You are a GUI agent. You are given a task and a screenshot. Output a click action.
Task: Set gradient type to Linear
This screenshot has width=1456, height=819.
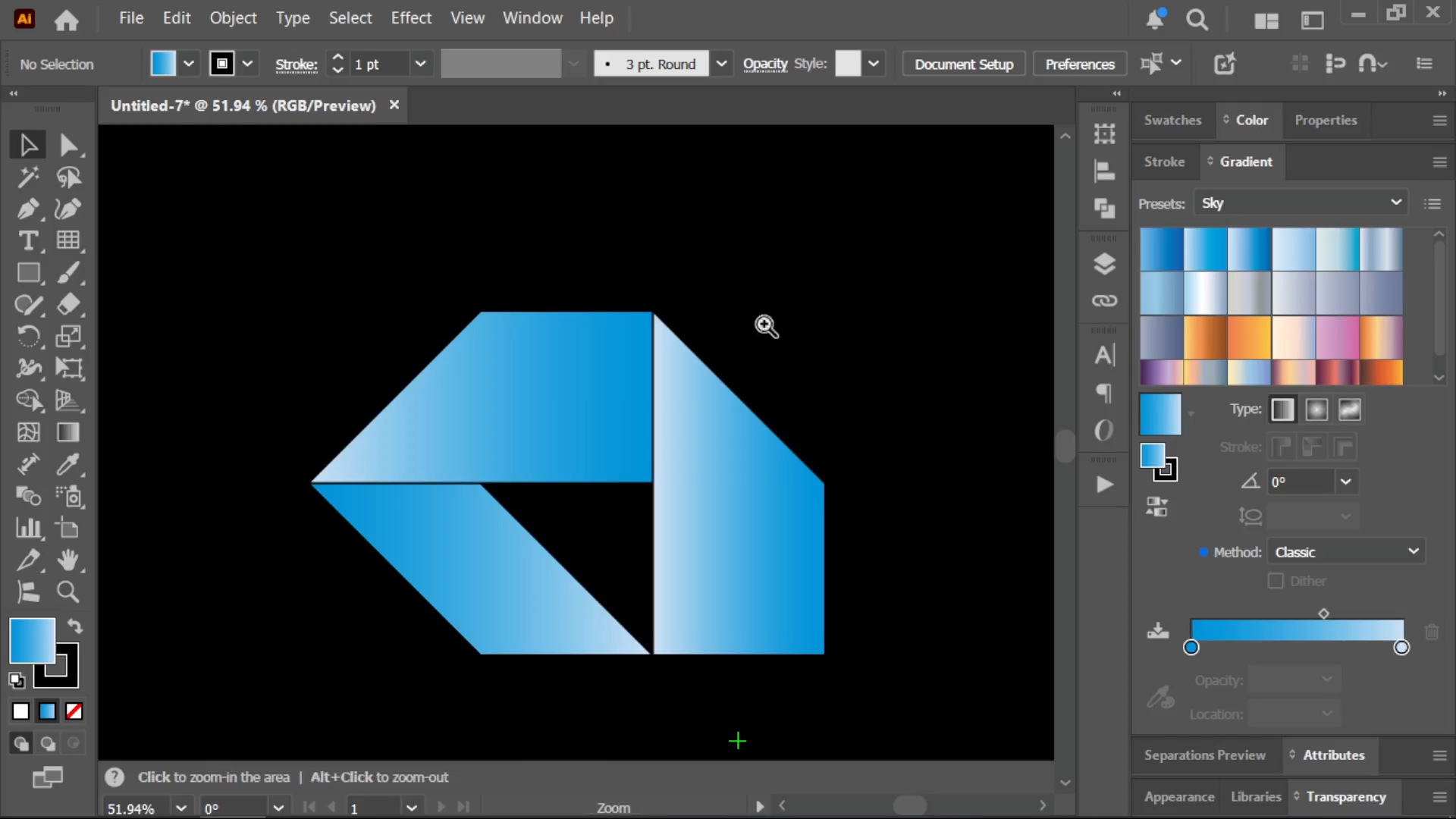pyautogui.click(x=1282, y=409)
